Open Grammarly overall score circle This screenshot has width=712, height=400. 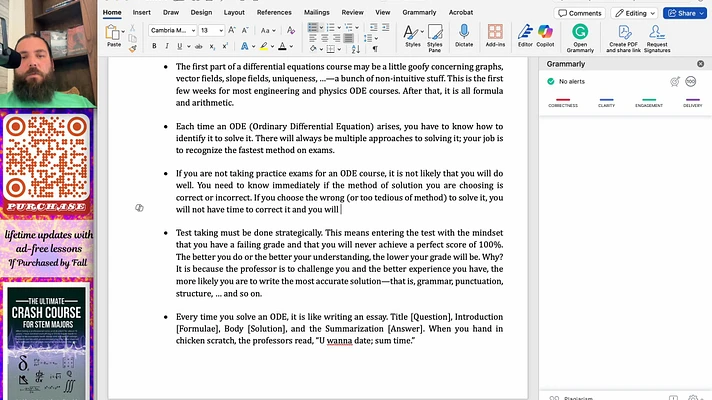point(691,81)
